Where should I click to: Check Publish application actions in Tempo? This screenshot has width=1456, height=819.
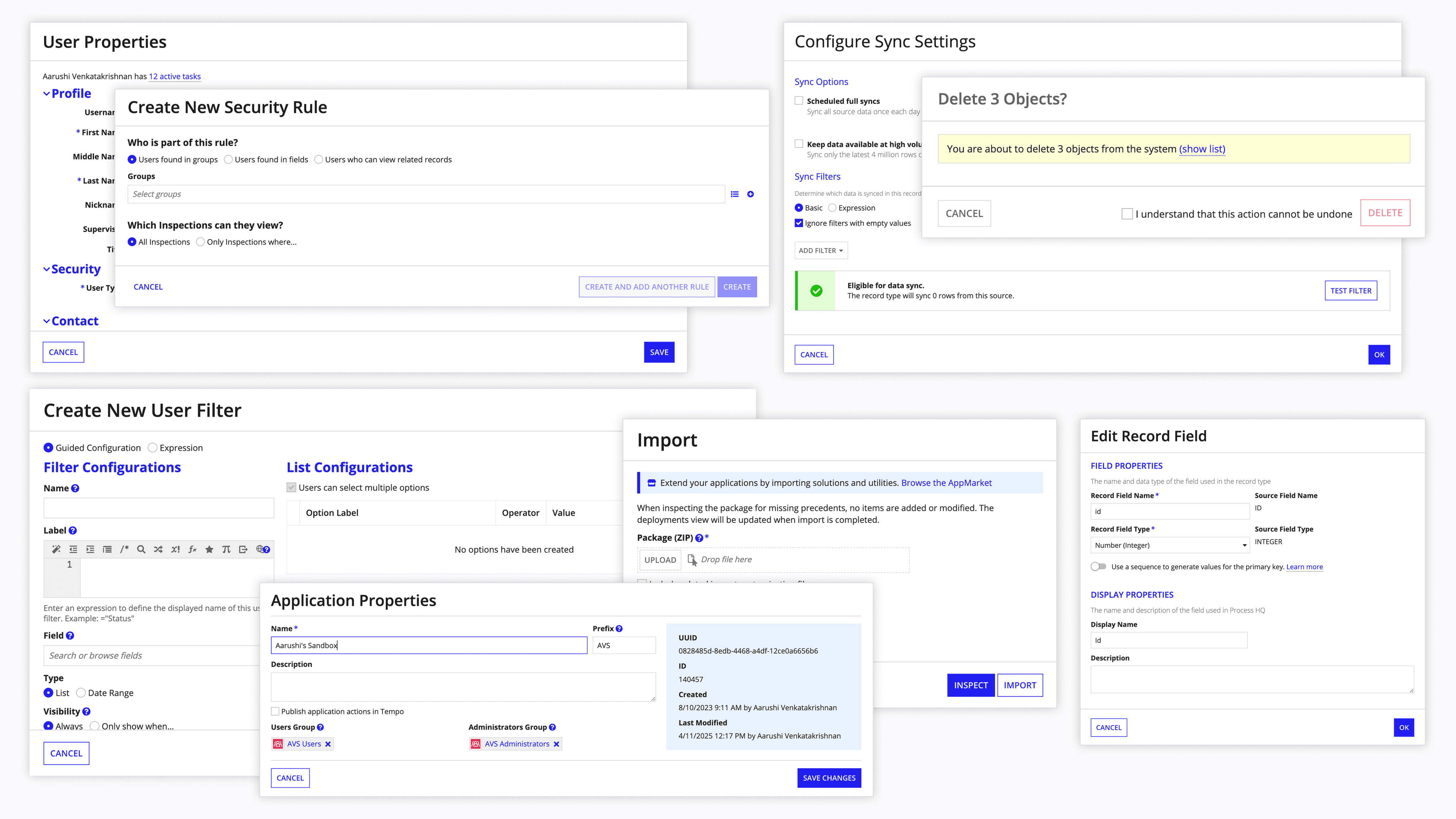(x=275, y=711)
